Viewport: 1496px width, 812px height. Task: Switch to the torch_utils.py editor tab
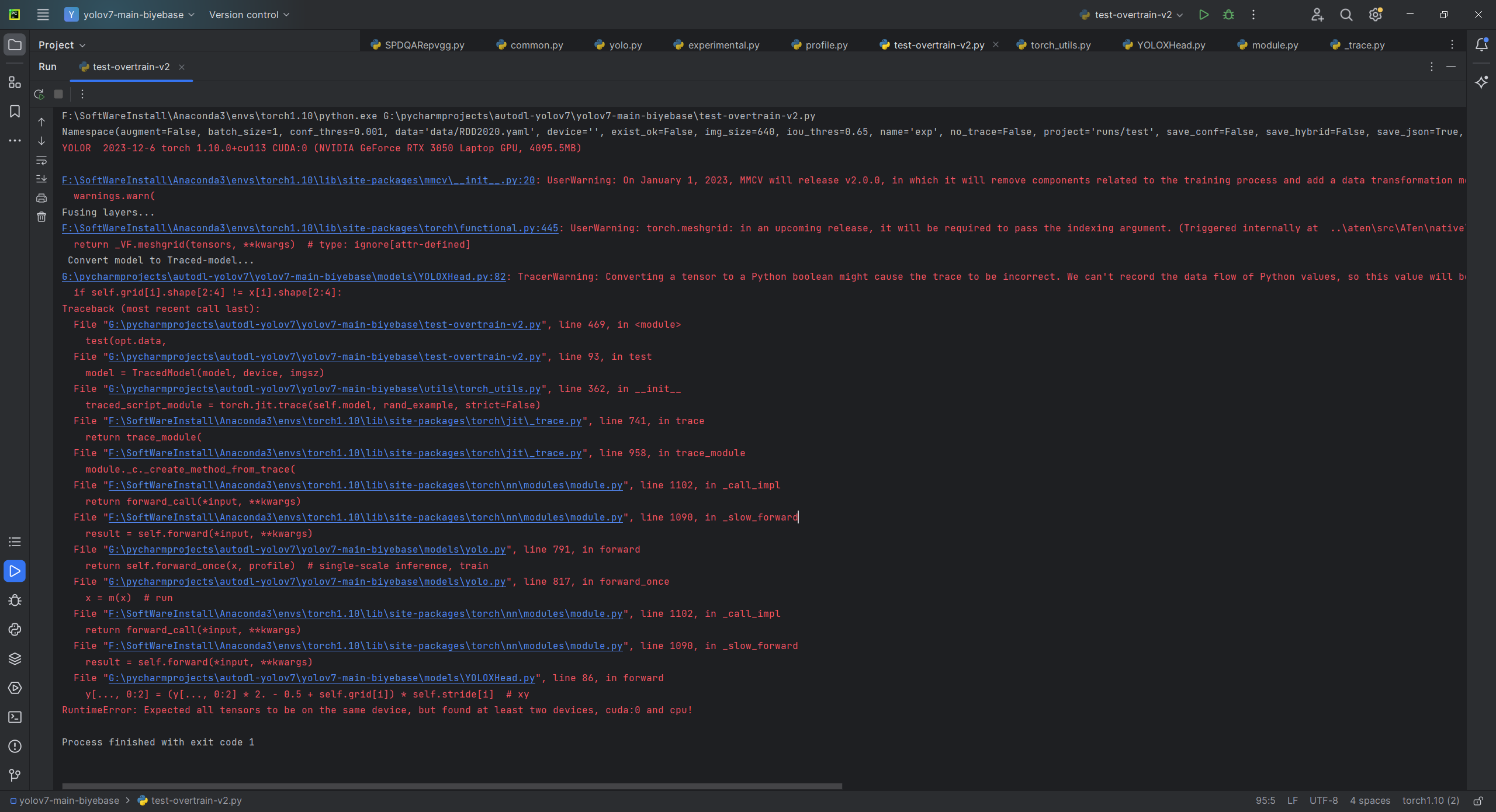coord(1060,45)
